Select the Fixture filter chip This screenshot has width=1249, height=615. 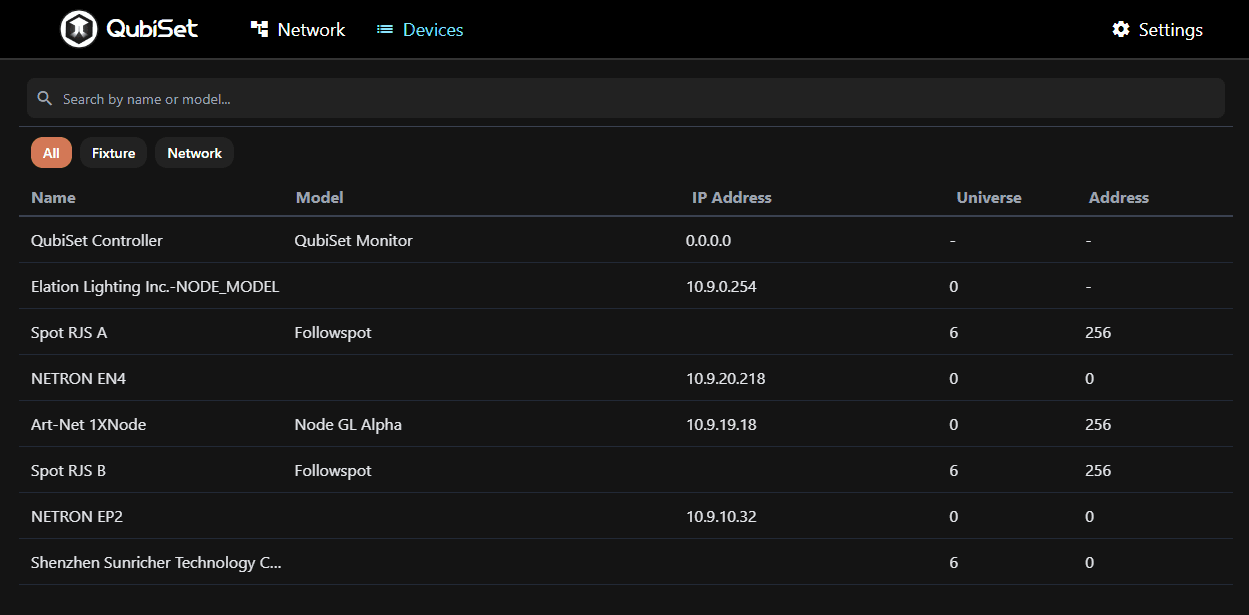(114, 153)
